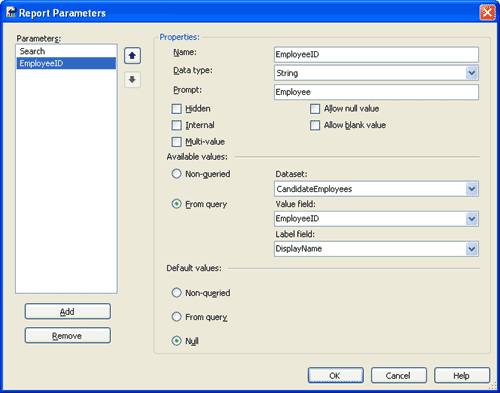Select Non-queried under Available values
This screenshot has height=393, width=500.
point(176,174)
